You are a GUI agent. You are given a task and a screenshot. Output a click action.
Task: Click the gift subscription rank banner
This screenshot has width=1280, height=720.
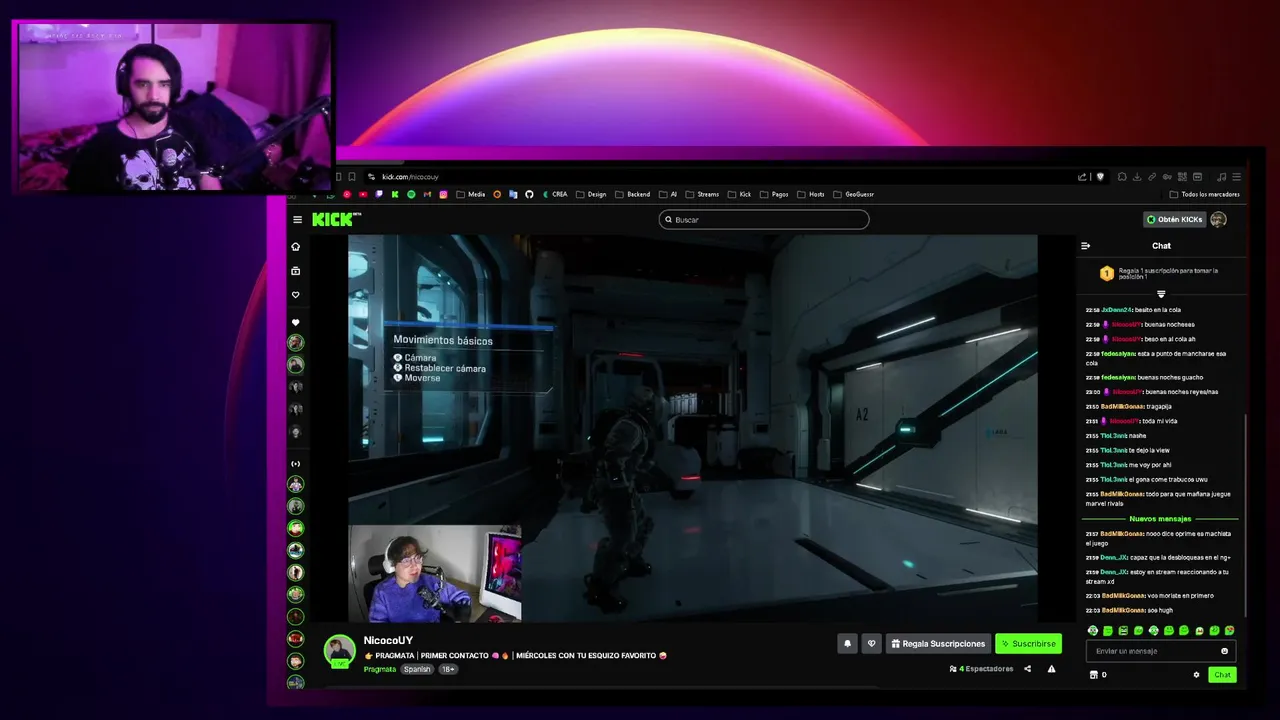coord(1161,273)
